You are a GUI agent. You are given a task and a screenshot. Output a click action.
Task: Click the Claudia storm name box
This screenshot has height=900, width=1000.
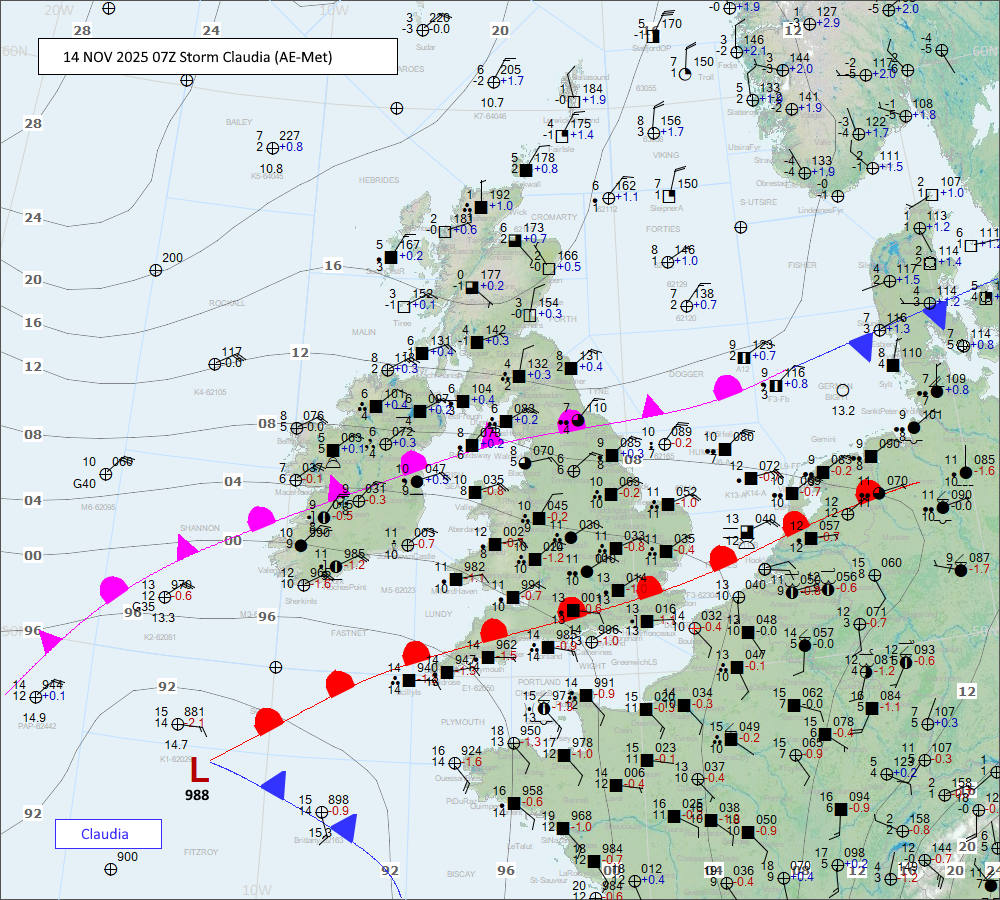click(x=106, y=834)
